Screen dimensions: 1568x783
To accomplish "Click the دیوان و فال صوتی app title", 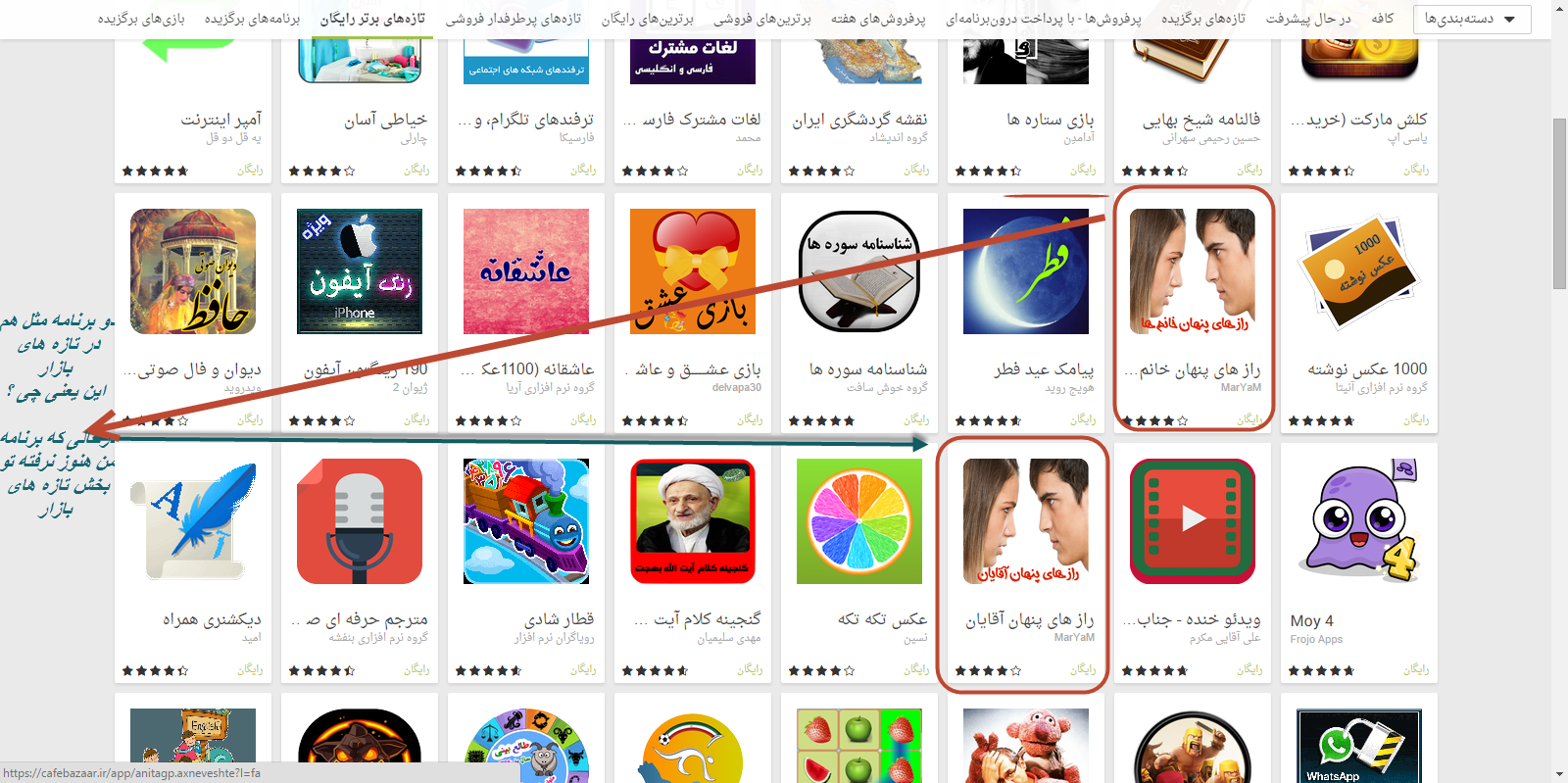I will click(x=192, y=369).
